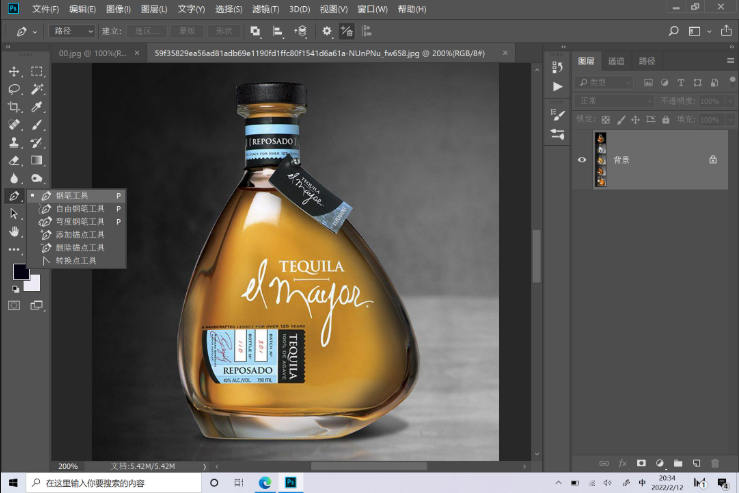This screenshot has width=739, height=493.
Task: Open the 文件(F) menu
Action: tap(45, 9)
